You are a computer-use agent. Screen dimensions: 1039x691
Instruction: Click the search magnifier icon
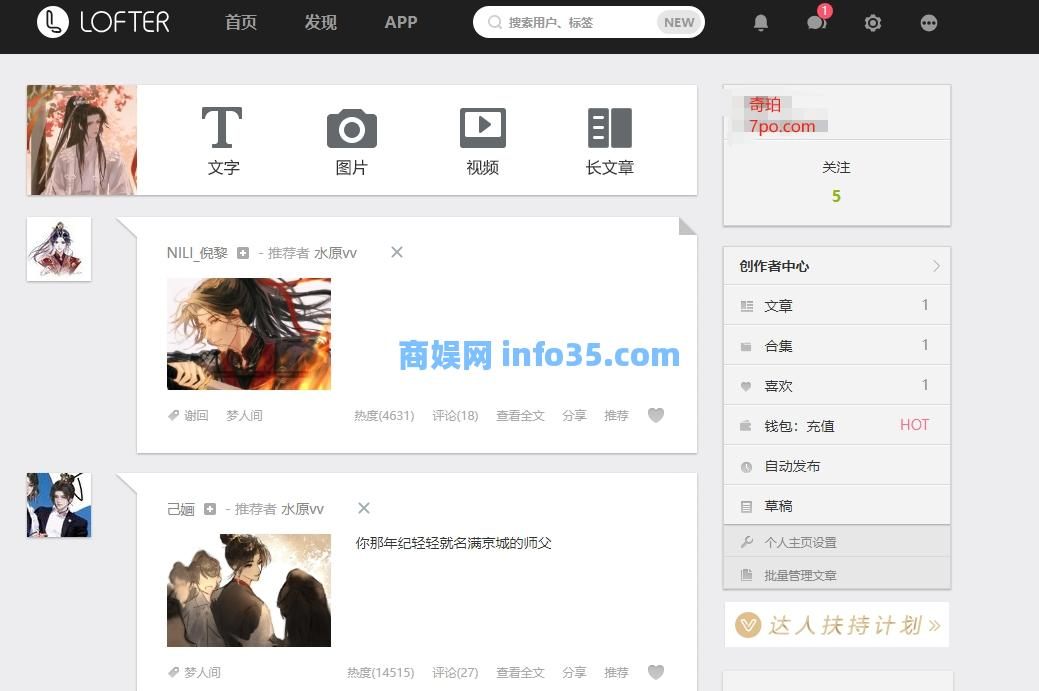(494, 23)
